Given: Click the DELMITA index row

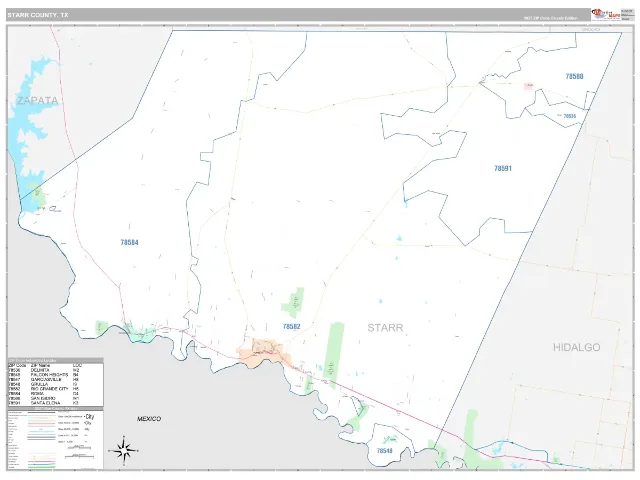Looking at the screenshot, I should tap(55, 370).
